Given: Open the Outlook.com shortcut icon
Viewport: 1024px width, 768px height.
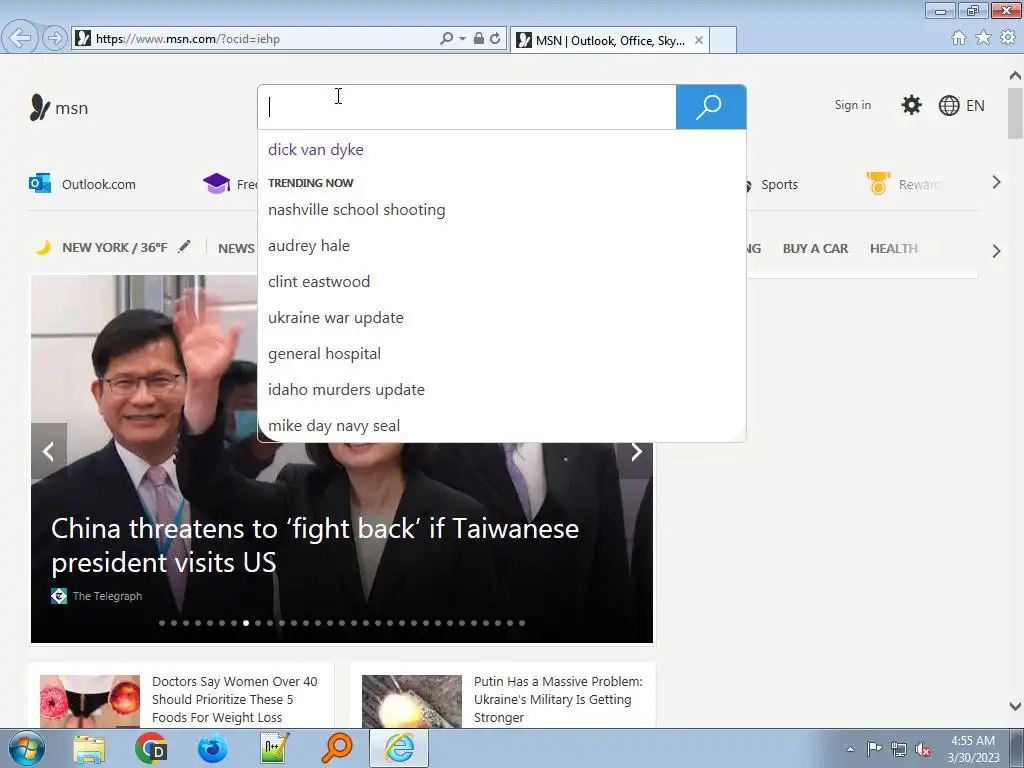Looking at the screenshot, I should (40, 184).
